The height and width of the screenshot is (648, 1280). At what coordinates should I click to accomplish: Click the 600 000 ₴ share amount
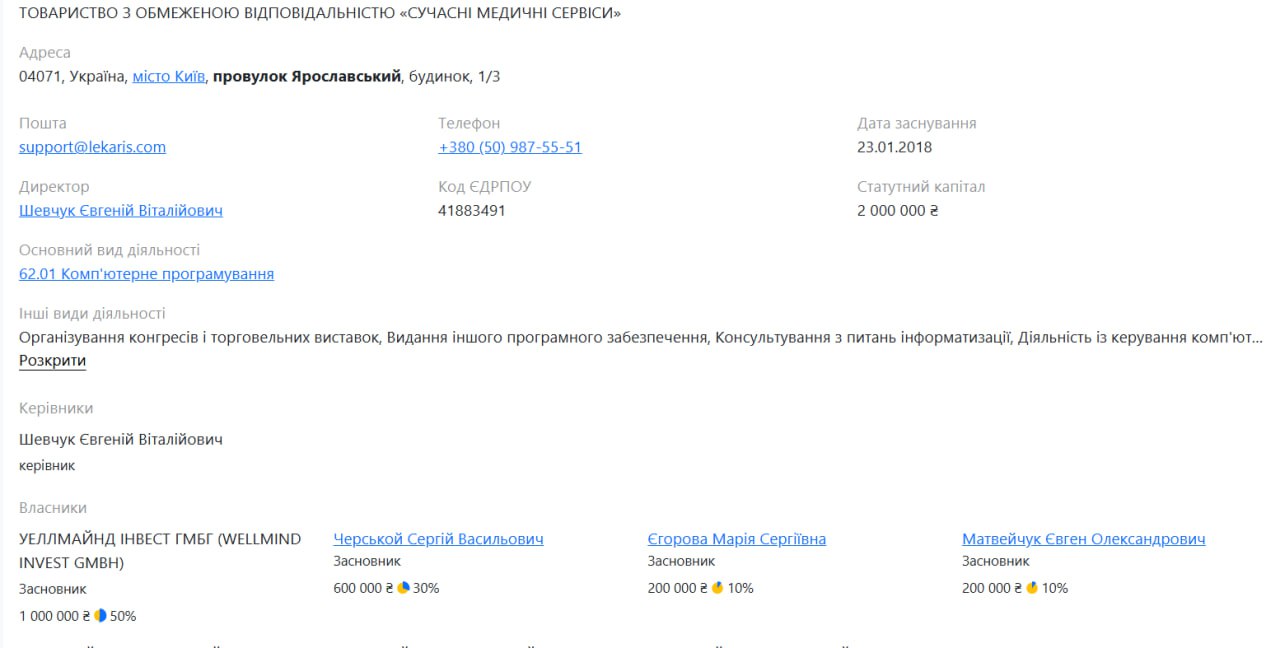coord(363,588)
